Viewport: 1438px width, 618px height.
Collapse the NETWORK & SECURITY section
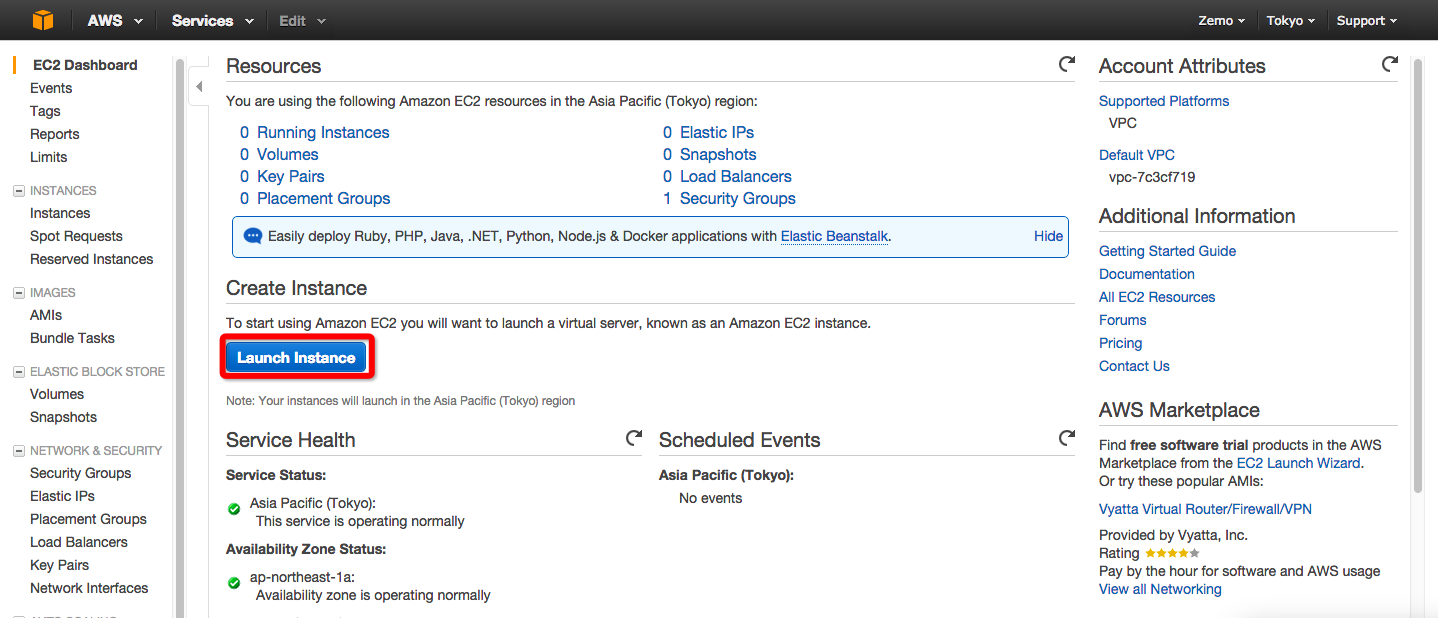(x=19, y=451)
